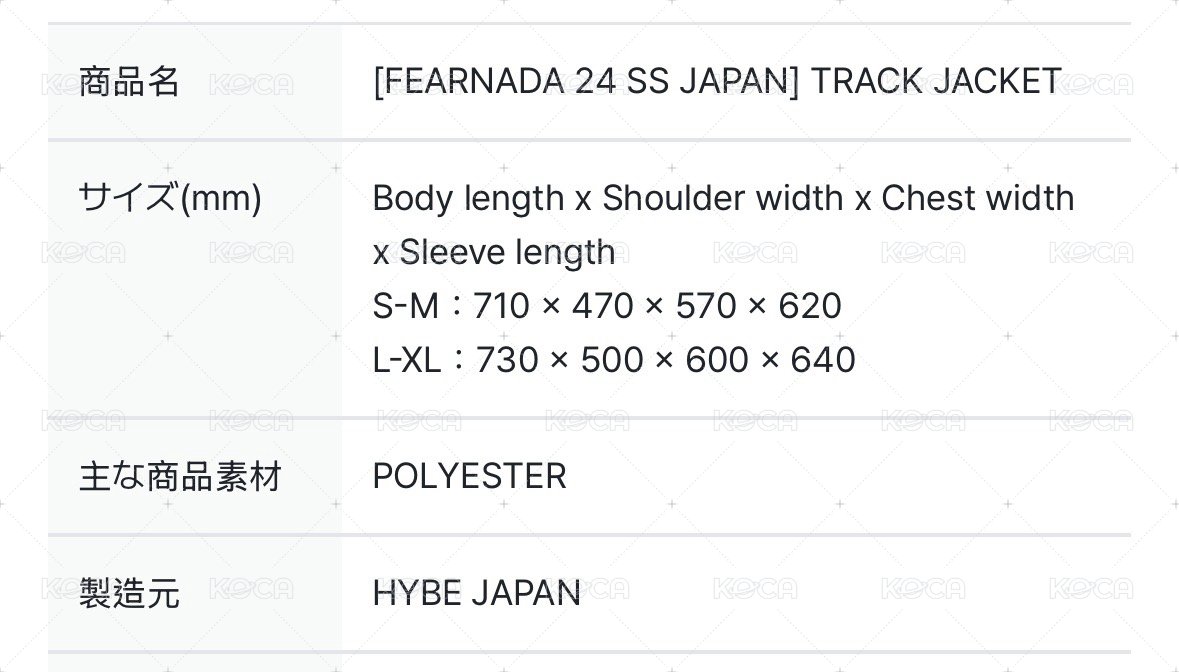Viewport: 1179px width, 672px height.
Task: Click the 製造元 row label
Action: 129,593
